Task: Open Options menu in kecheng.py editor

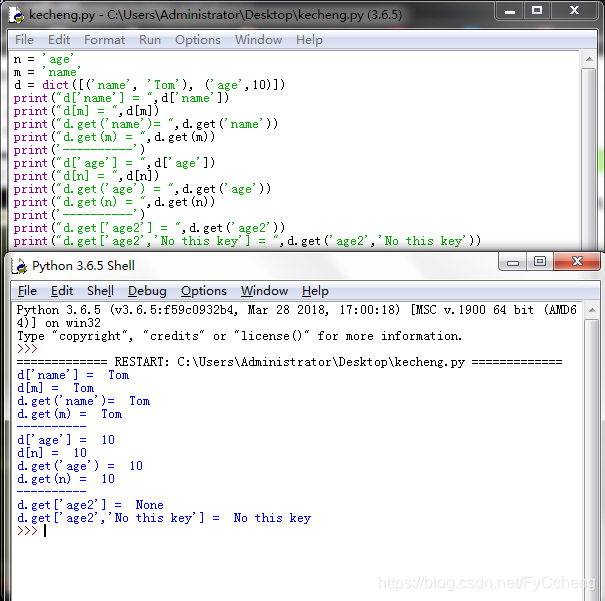Action: (198, 40)
